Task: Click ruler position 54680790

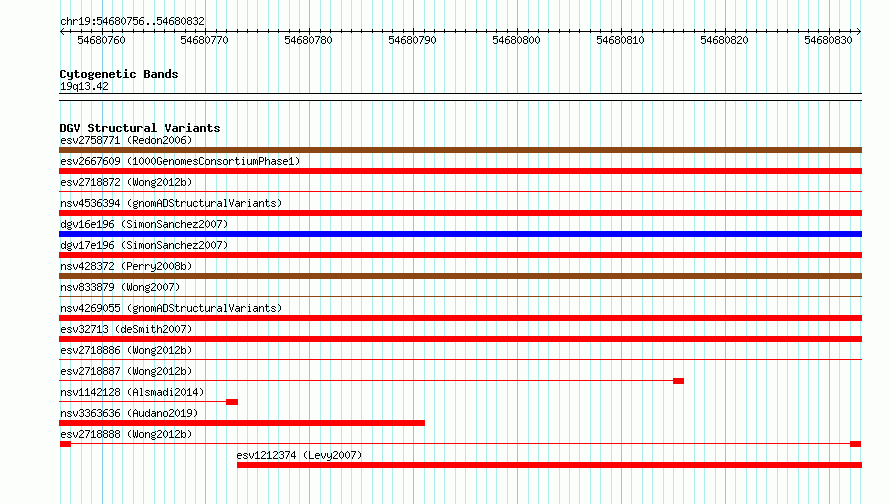Action: pos(412,40)
